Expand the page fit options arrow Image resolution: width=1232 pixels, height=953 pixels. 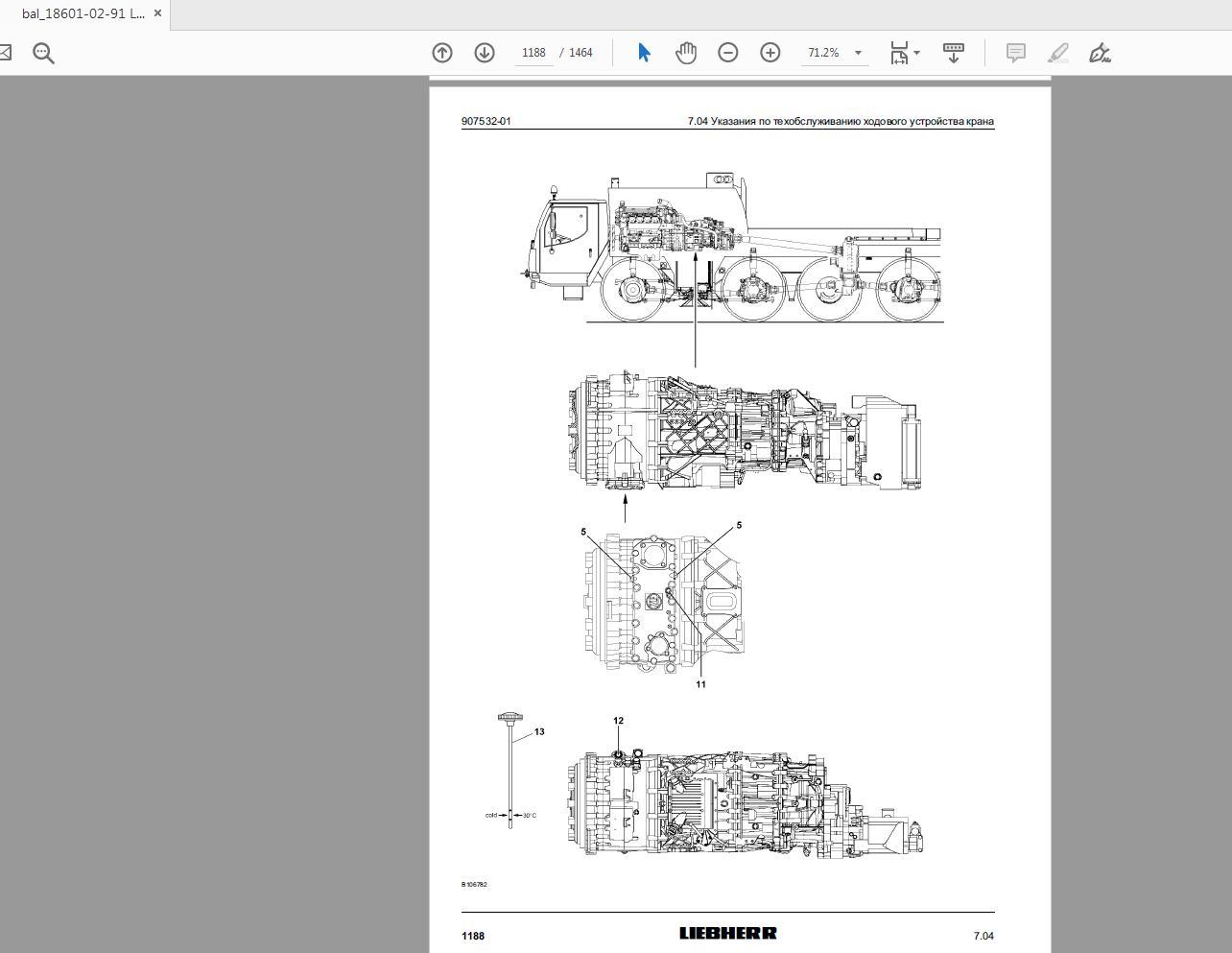(917, 53)
